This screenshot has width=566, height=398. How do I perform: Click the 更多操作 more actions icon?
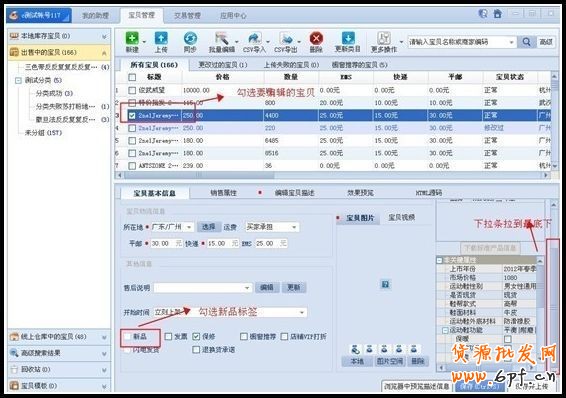384,38
